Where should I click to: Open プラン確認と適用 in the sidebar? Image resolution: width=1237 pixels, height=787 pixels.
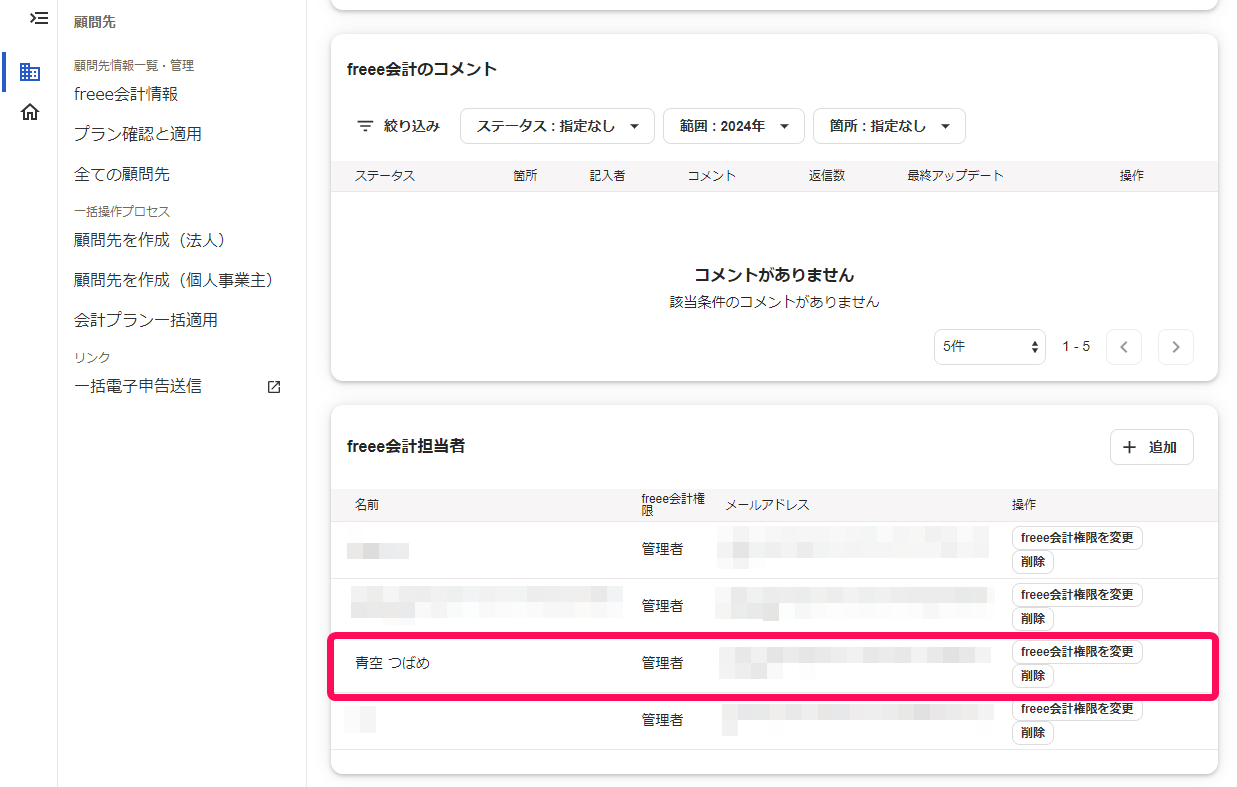[x=138, y=134]
